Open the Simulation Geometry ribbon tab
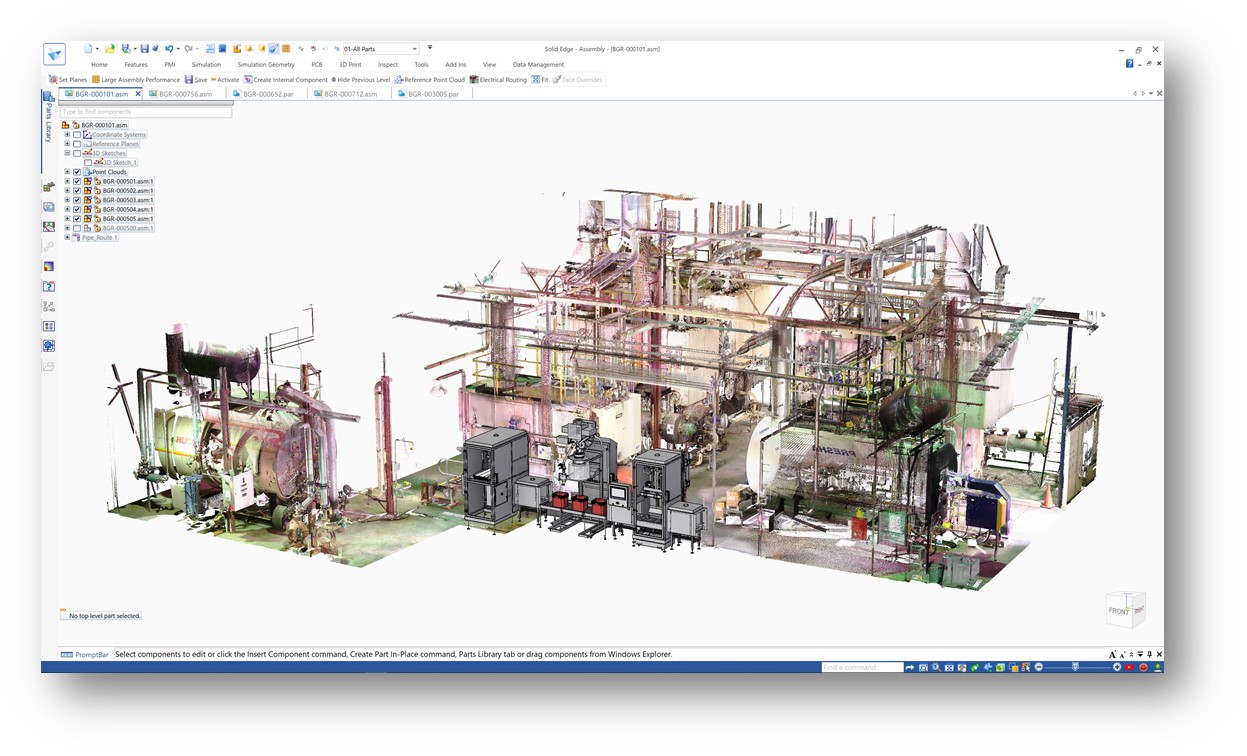The width and height of the screenshot is (1247, 756). pos(266,65)
